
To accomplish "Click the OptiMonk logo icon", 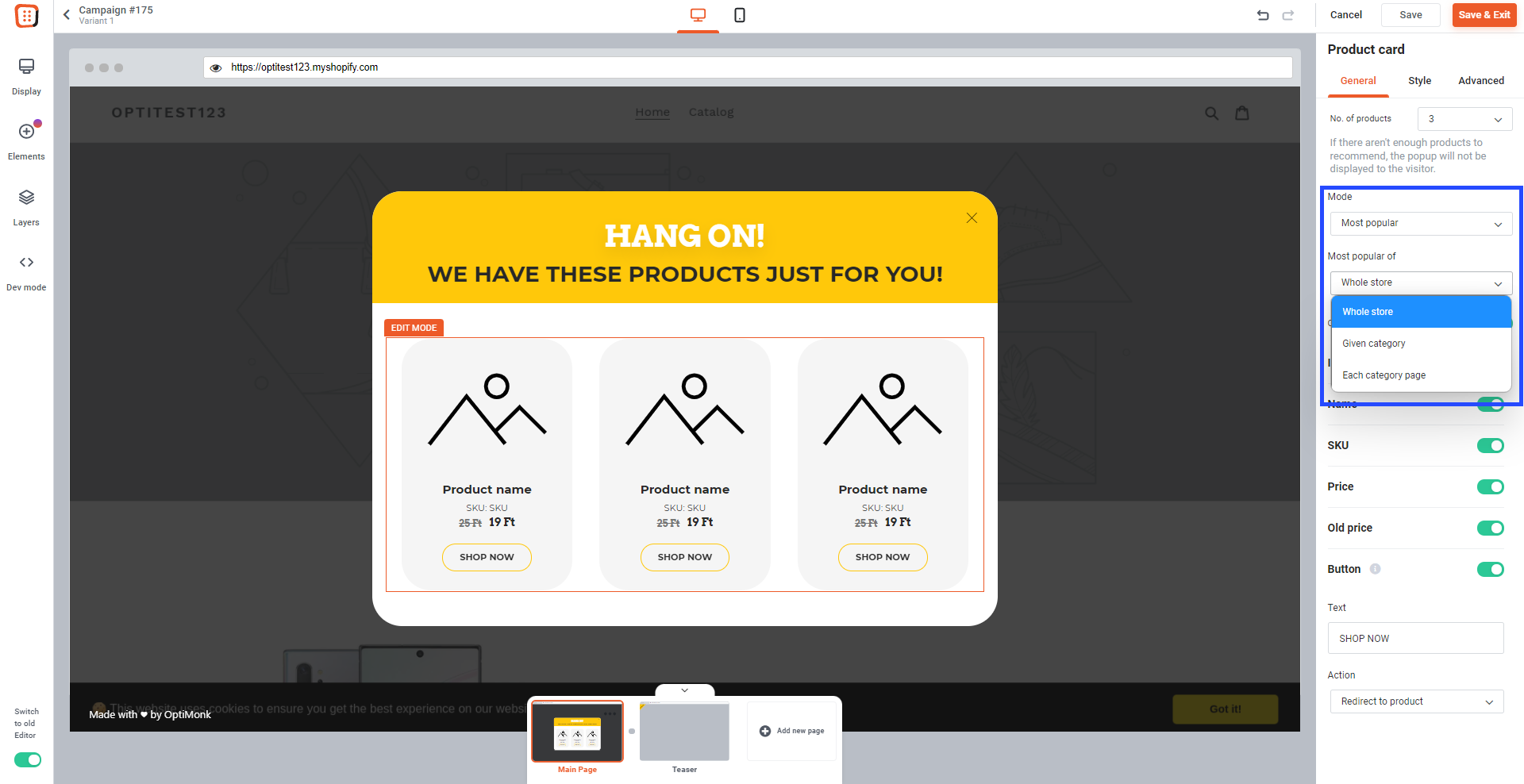I will click(26, 16).
